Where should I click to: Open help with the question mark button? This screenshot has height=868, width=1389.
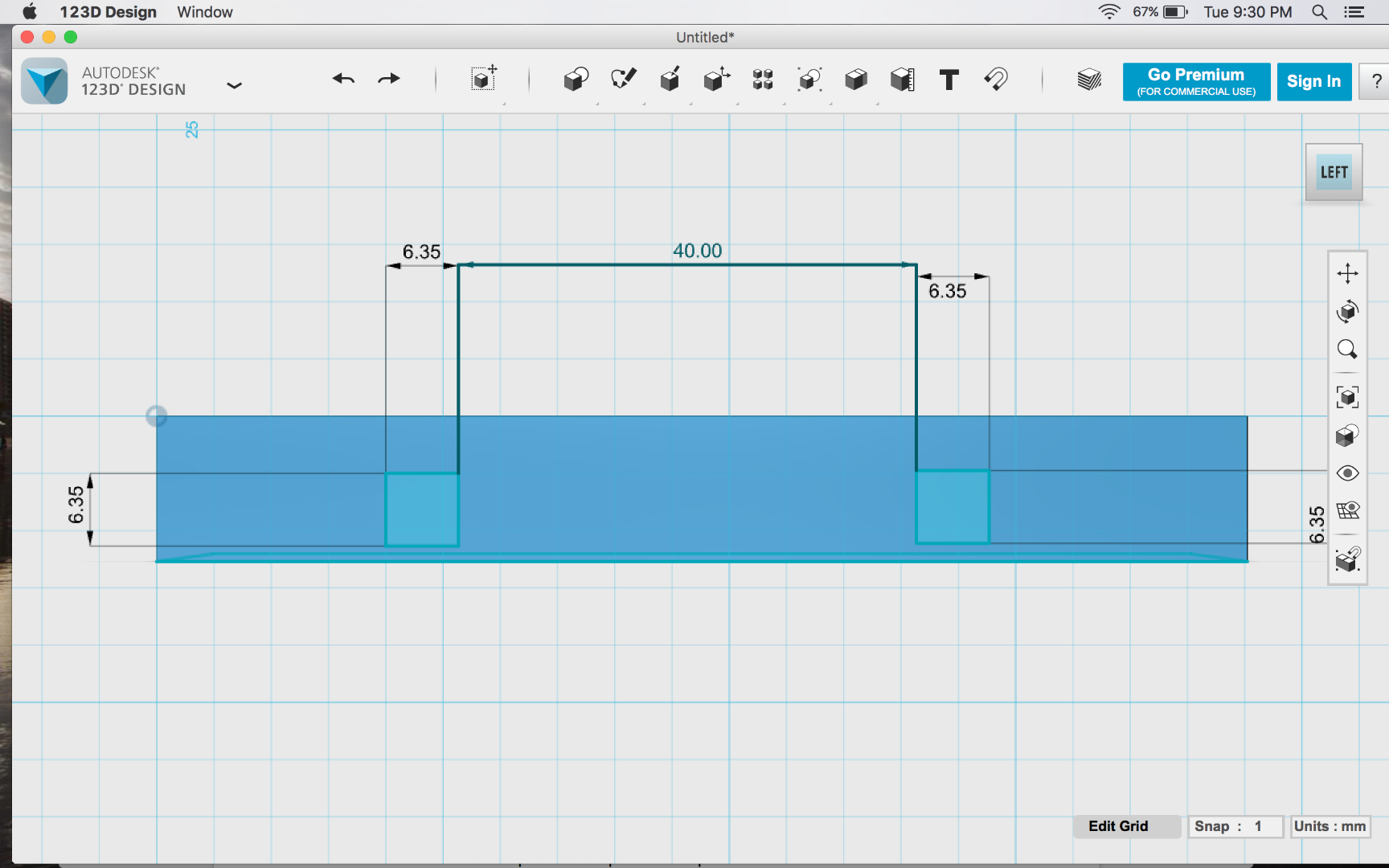pyautogui.click(x=1376, y=81)
